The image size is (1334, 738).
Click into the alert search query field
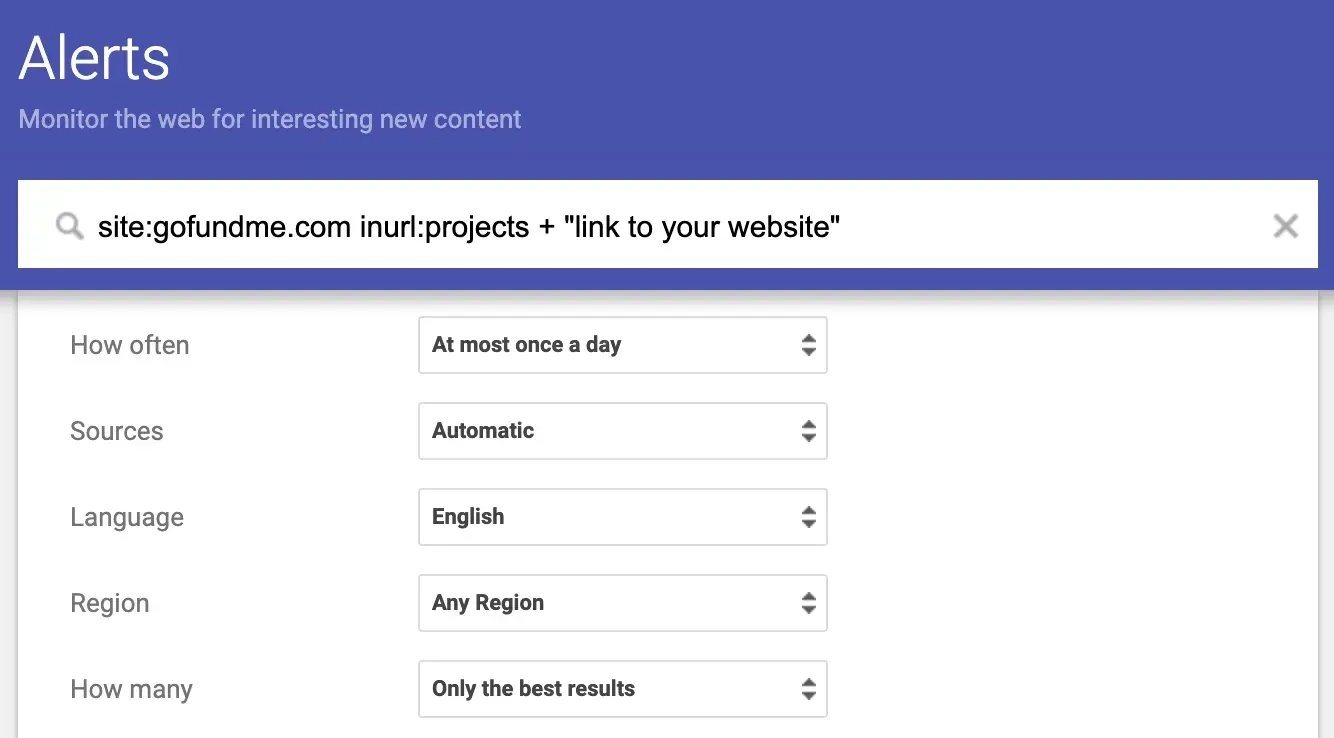600,227
